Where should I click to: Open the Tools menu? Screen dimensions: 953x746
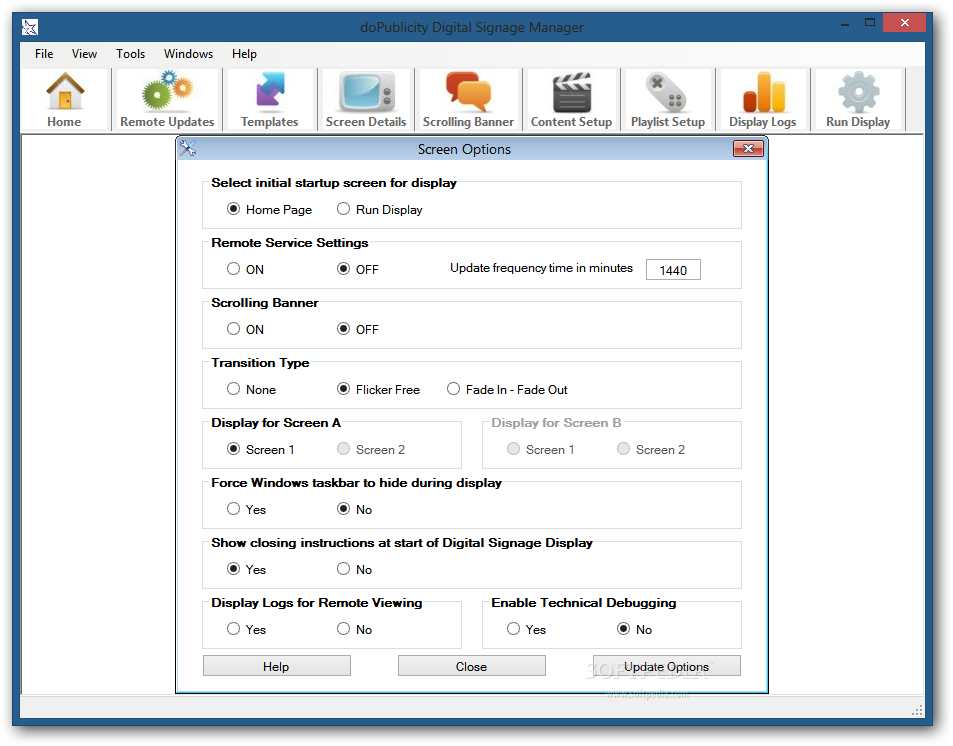click(131, 54)
